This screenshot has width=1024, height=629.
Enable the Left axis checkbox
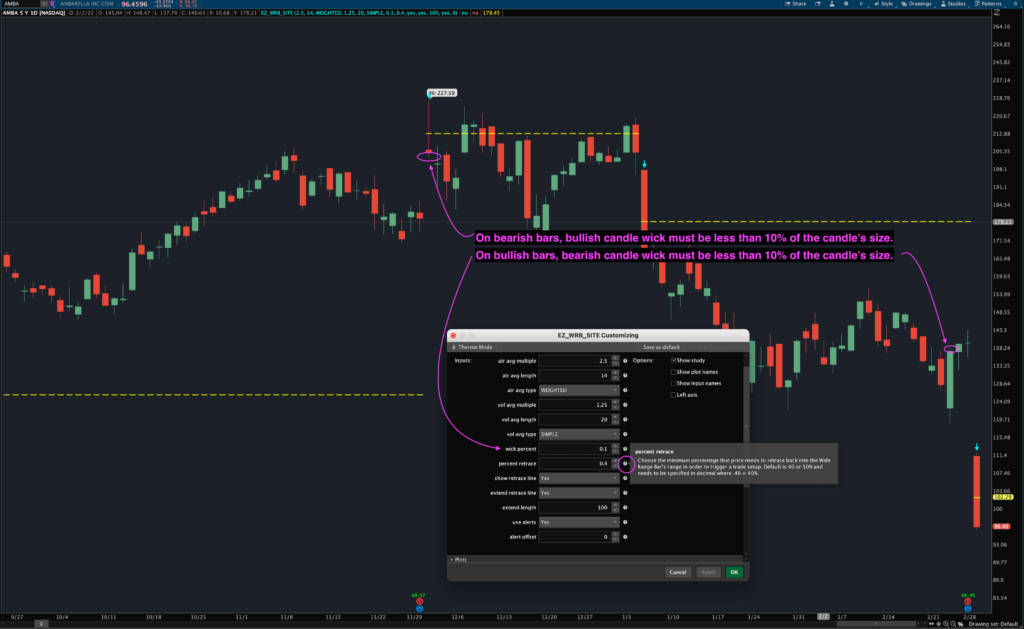[x=674, y=395]
